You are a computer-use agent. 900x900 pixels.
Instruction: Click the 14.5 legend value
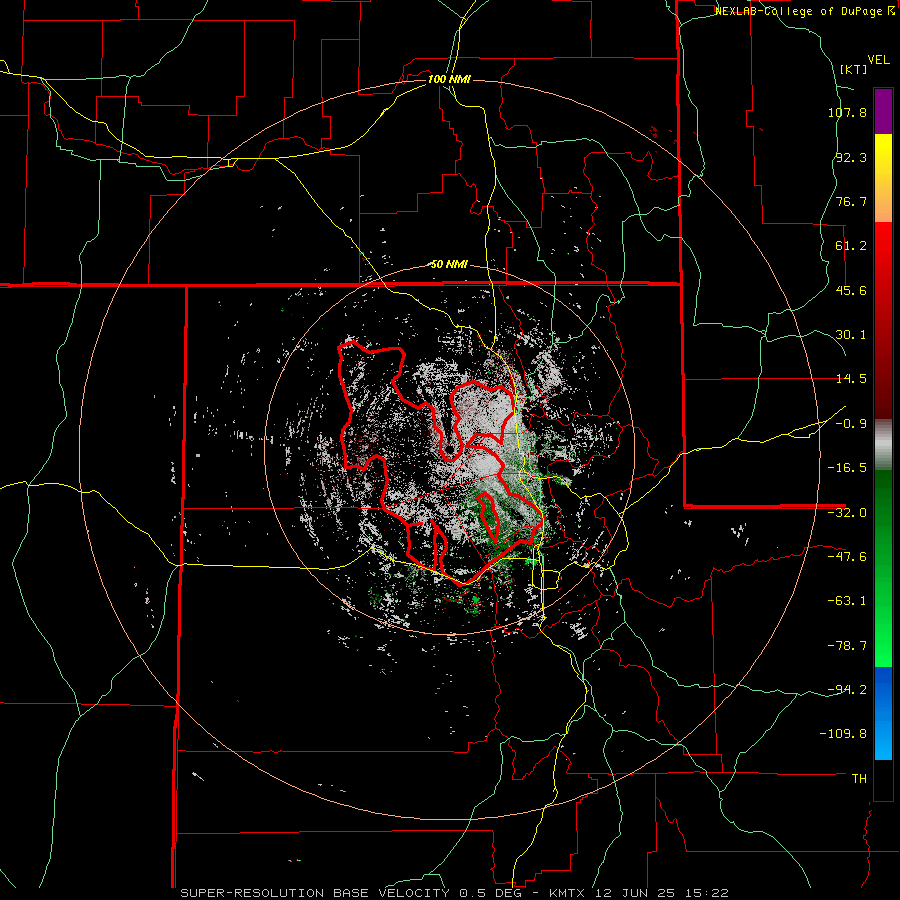click(851, 379)
